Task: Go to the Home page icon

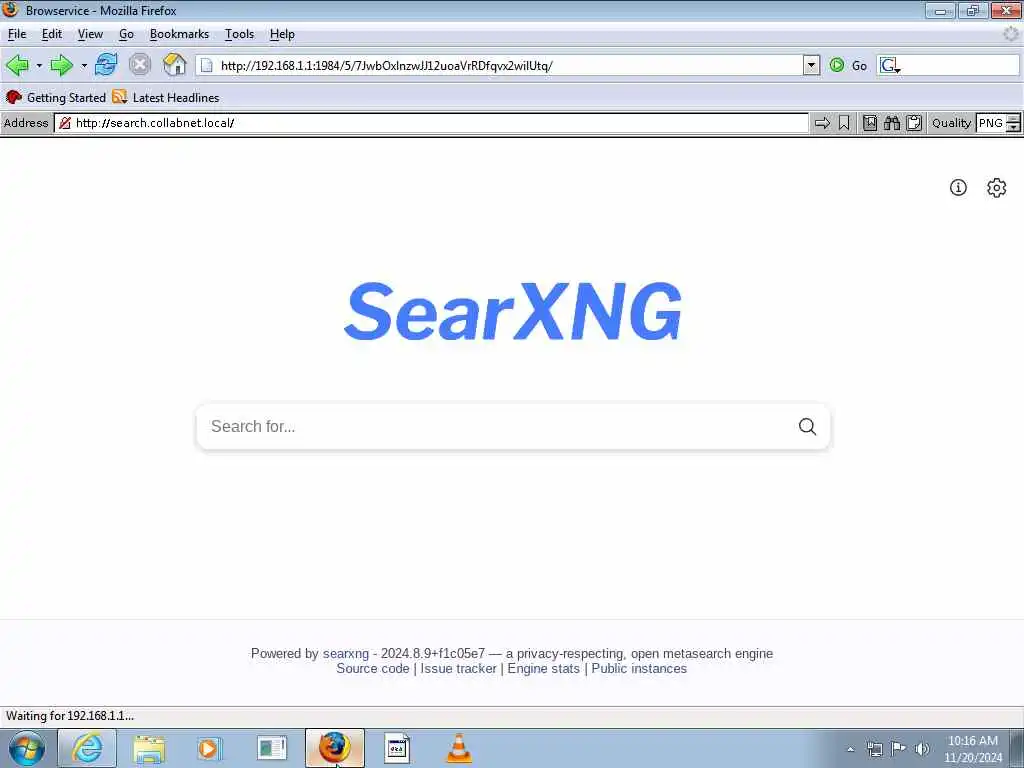Action: click(x=174, y=65)
